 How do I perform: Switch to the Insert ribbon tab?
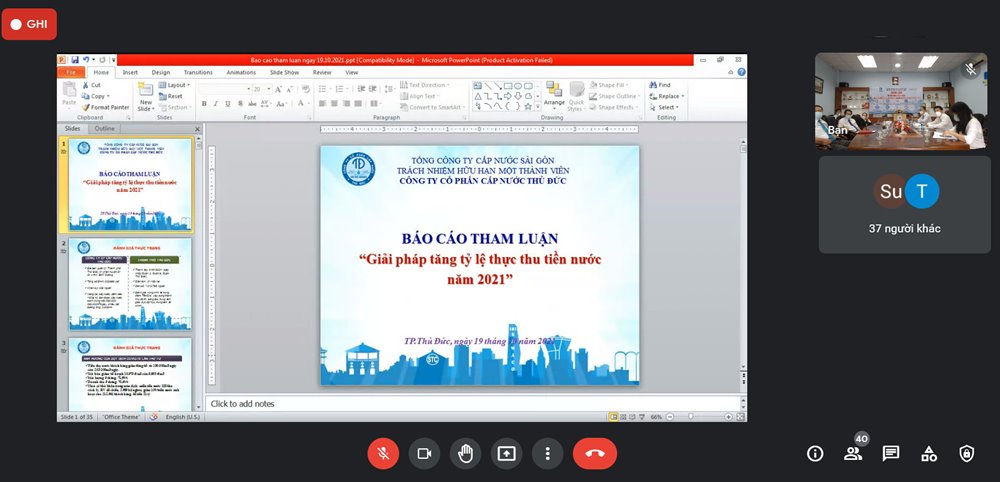coord(130,72)
